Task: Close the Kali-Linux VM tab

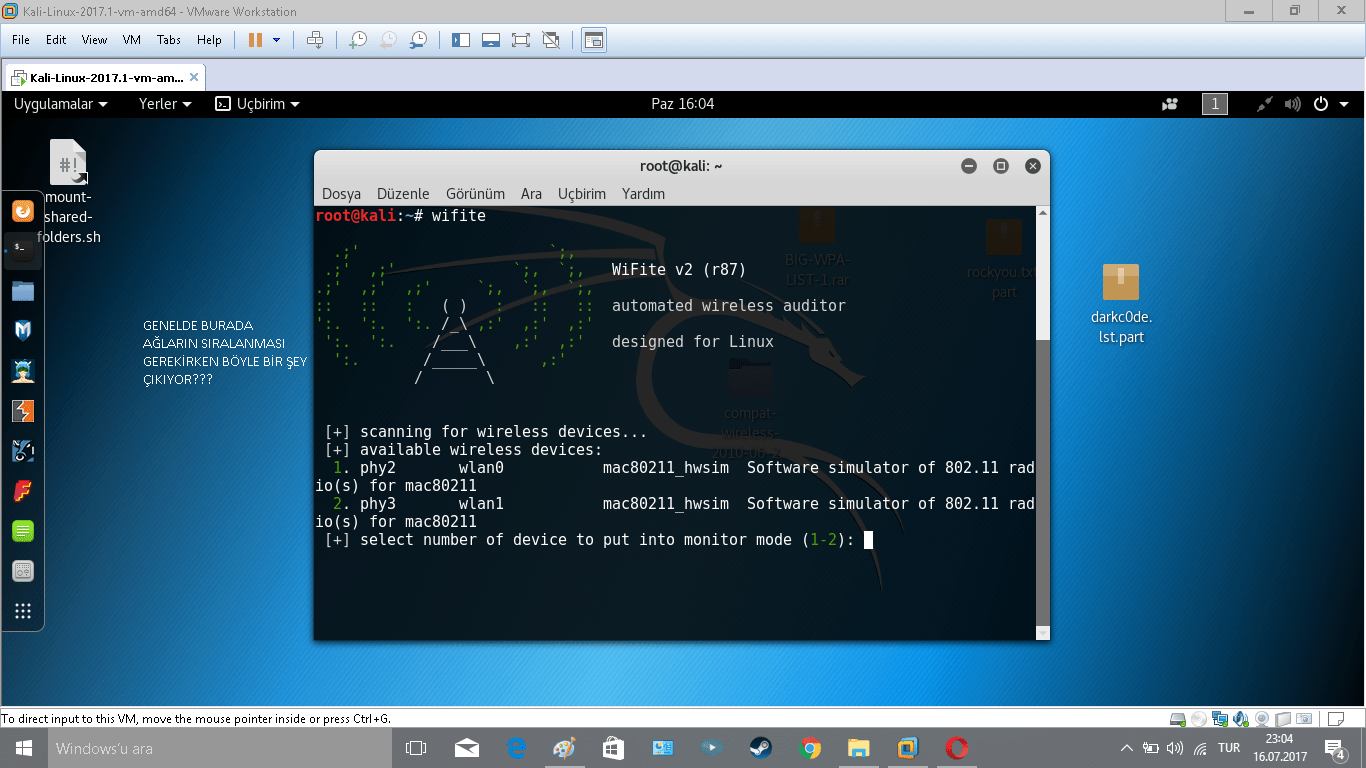Action: (195, 77)
